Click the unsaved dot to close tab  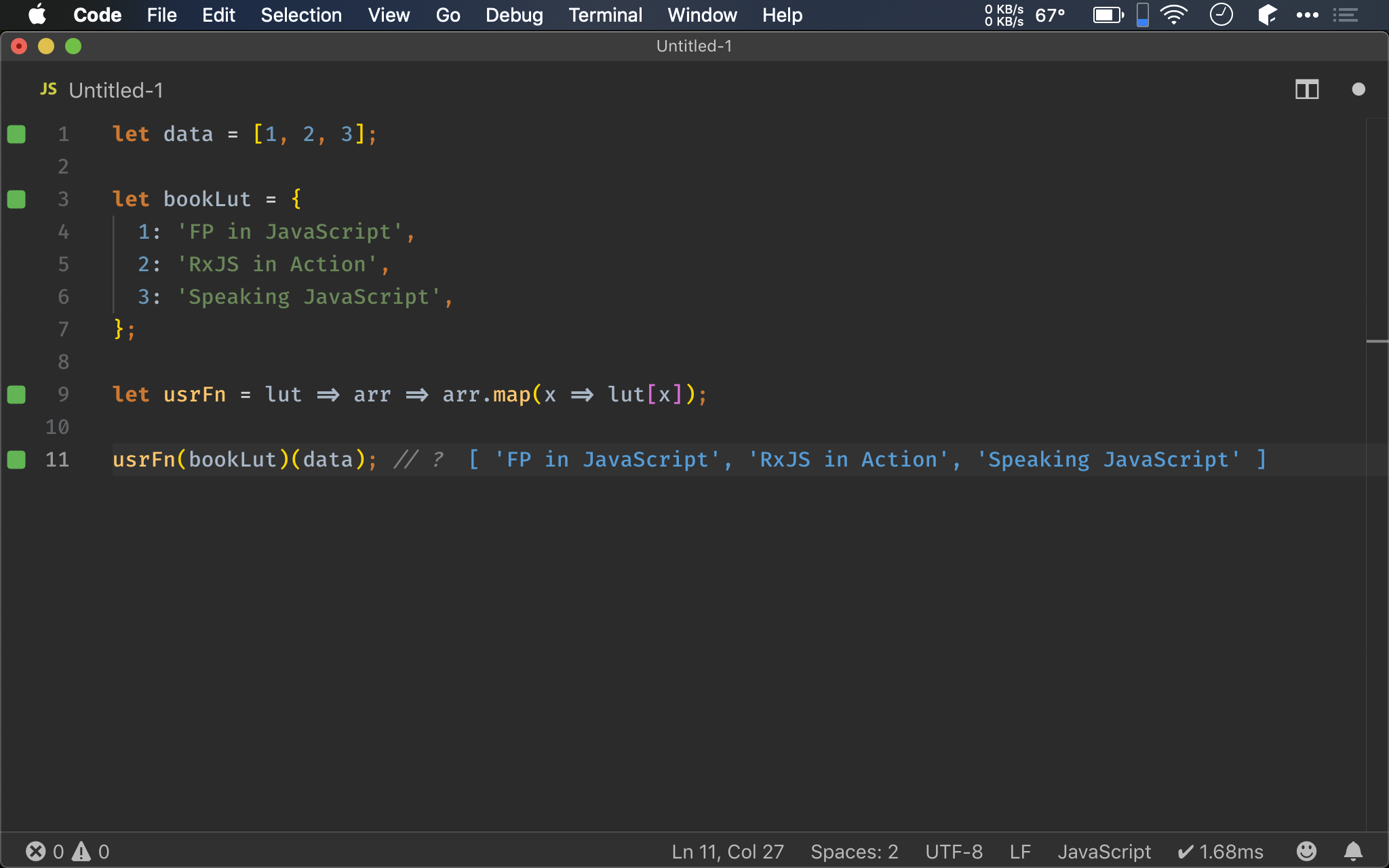(1358, 90)
